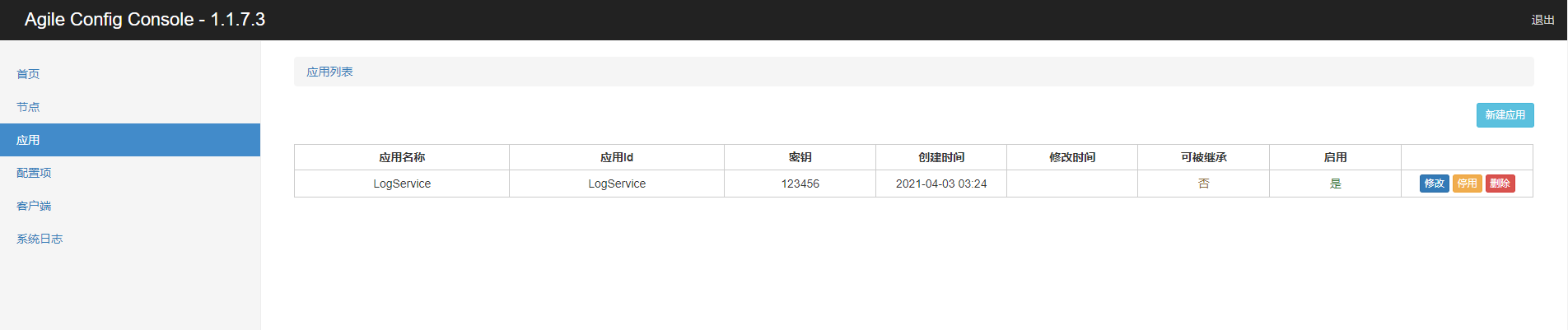Delete LogService using the 删除 button

[x=1500, y=184]
